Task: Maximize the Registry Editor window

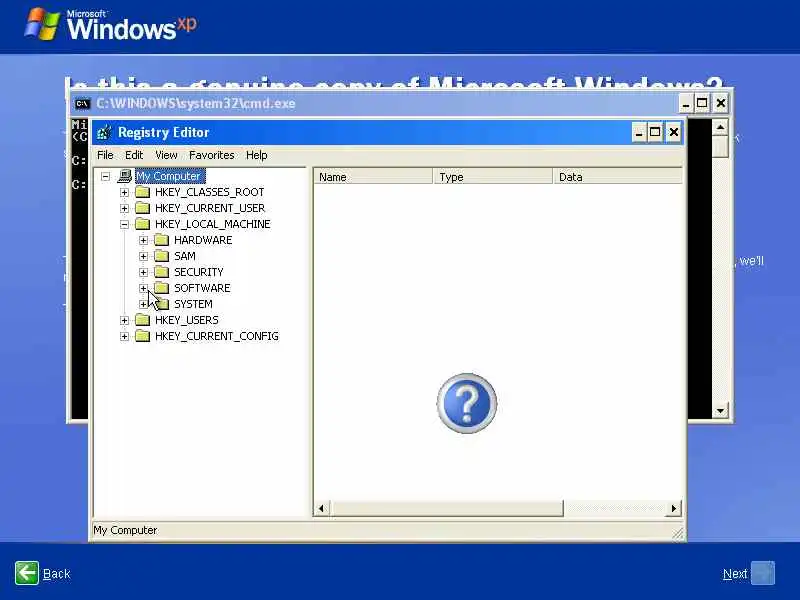Action: click(655, 133)
